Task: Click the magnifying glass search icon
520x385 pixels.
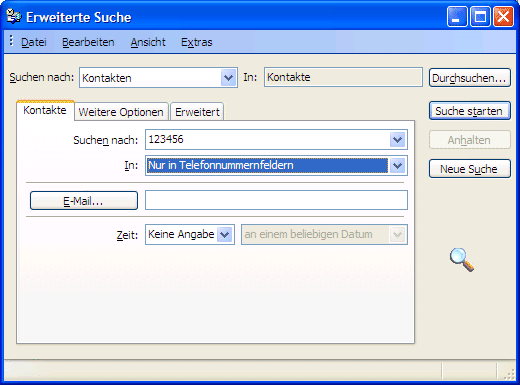Action: [x=462, y=260]
